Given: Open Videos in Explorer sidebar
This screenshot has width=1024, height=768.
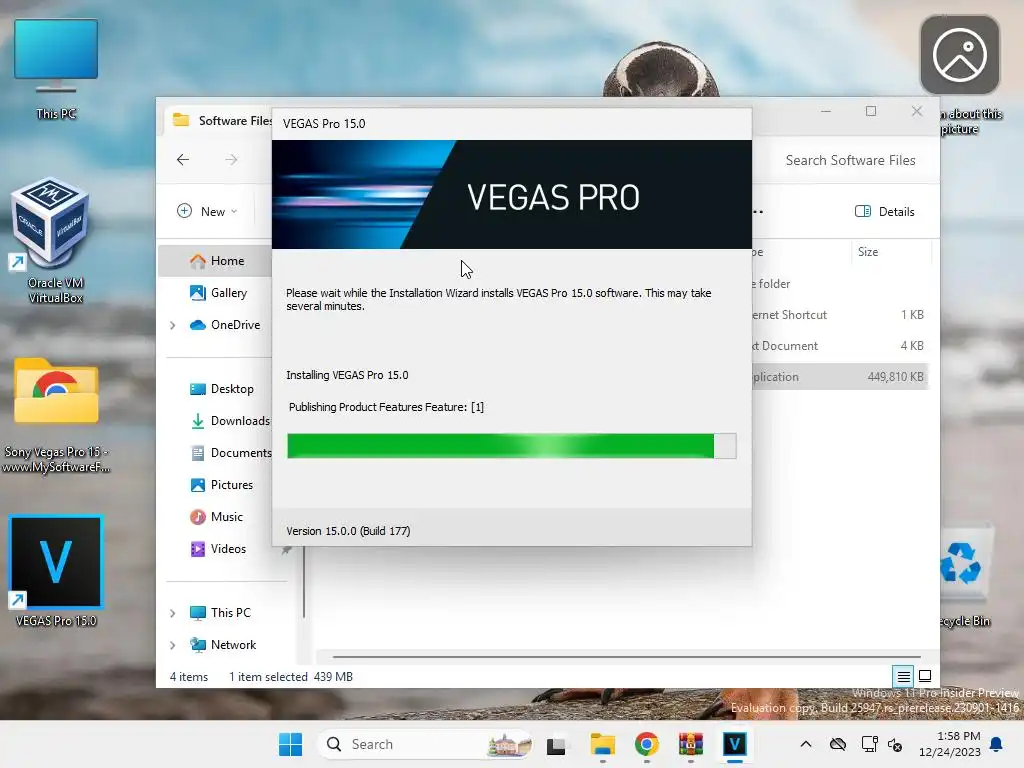Looking at the screenshot, I should 217,549.
